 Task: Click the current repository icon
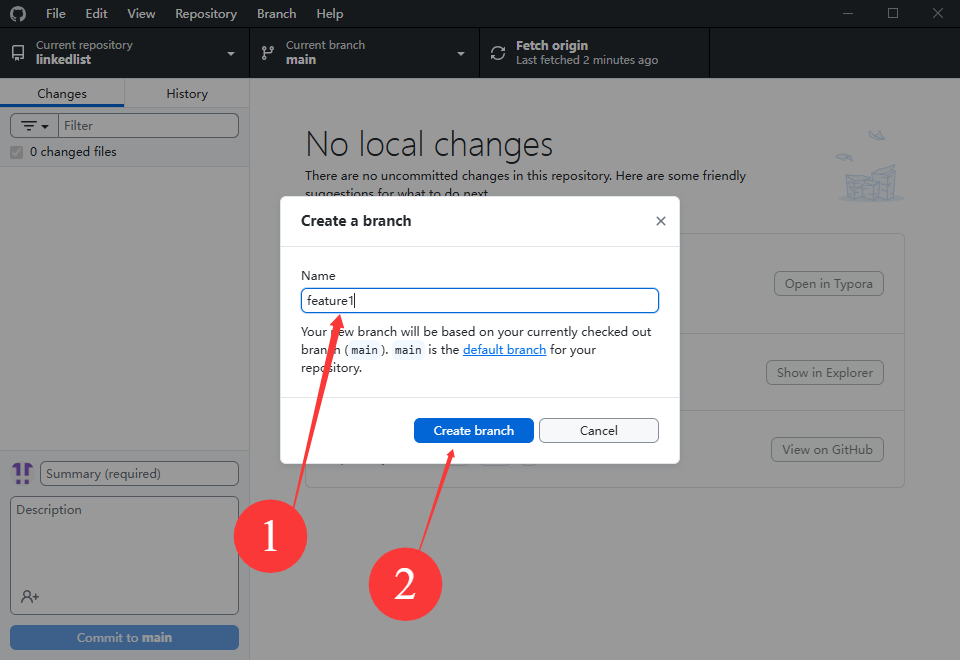tap(18, 53)
